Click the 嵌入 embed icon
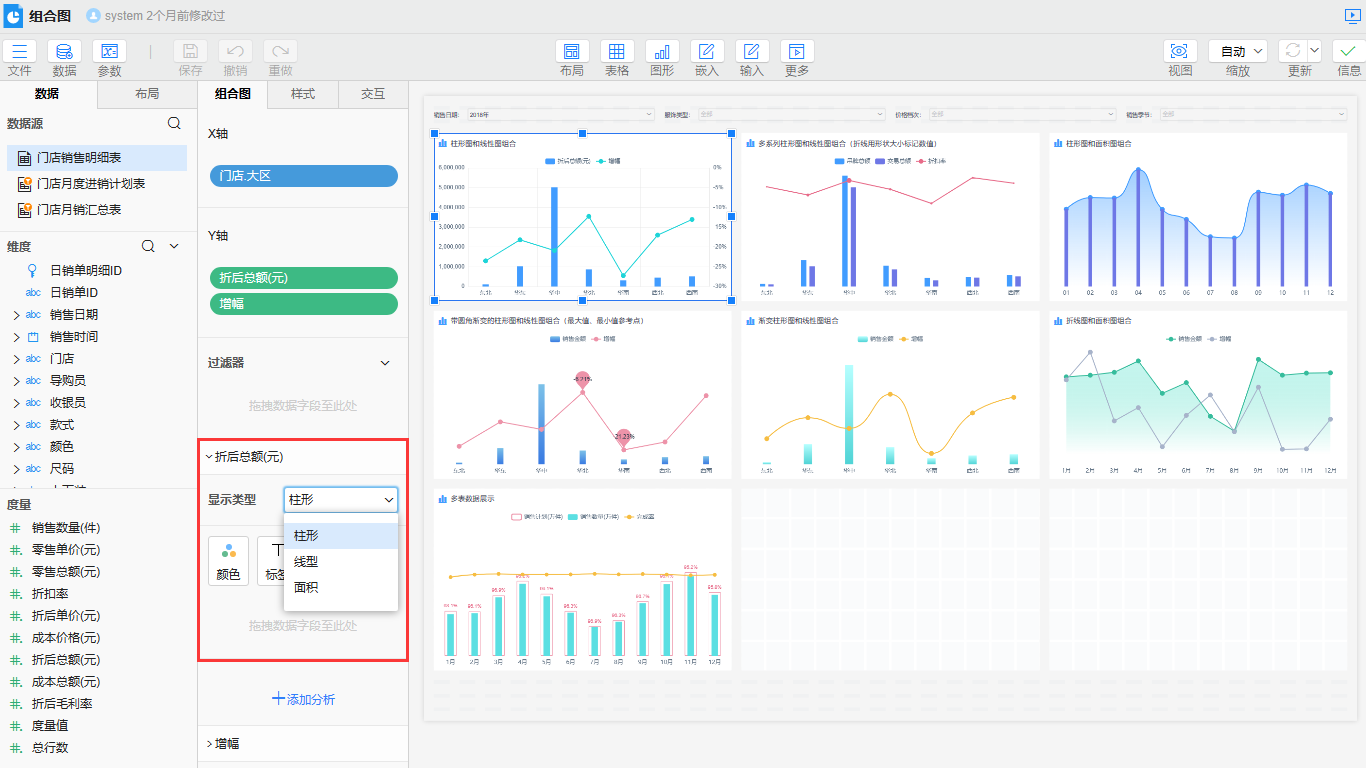1366x768 pixels. 707,52
